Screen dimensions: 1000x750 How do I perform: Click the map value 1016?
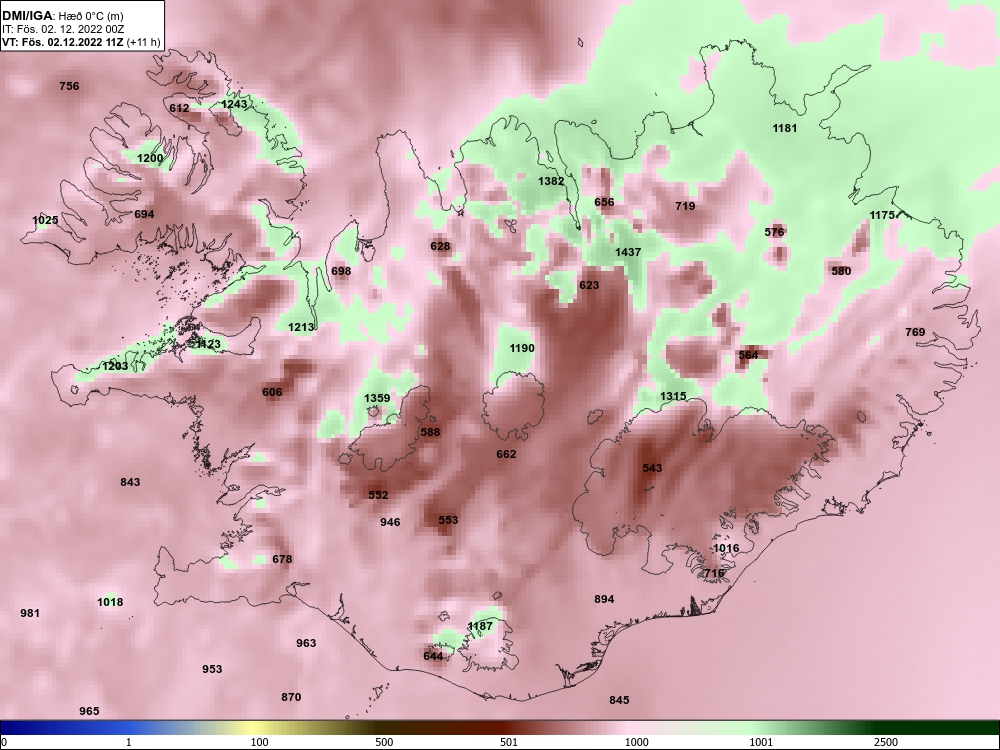[x=726, y=548]
